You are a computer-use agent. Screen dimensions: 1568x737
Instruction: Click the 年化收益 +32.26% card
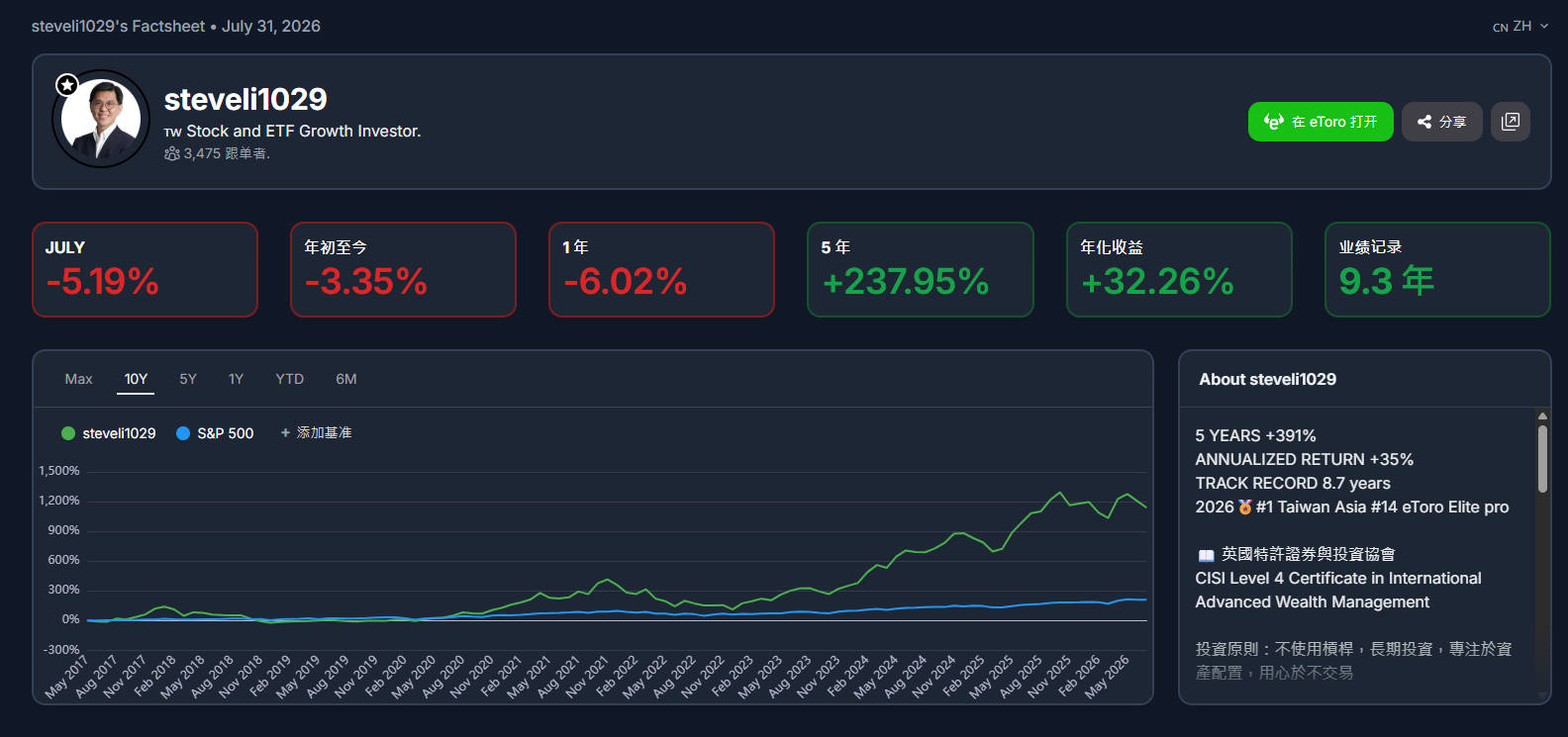click(1179, 270)
